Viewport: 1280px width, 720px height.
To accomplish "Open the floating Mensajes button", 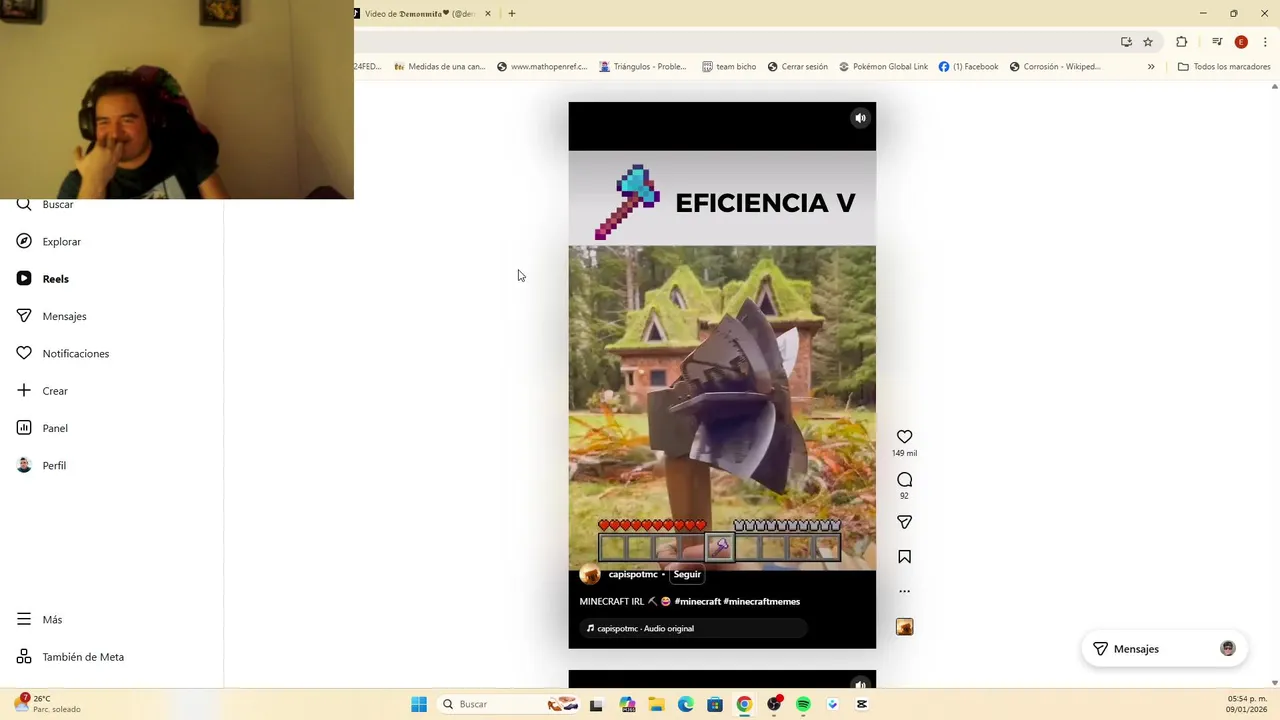I will 1164,649.
